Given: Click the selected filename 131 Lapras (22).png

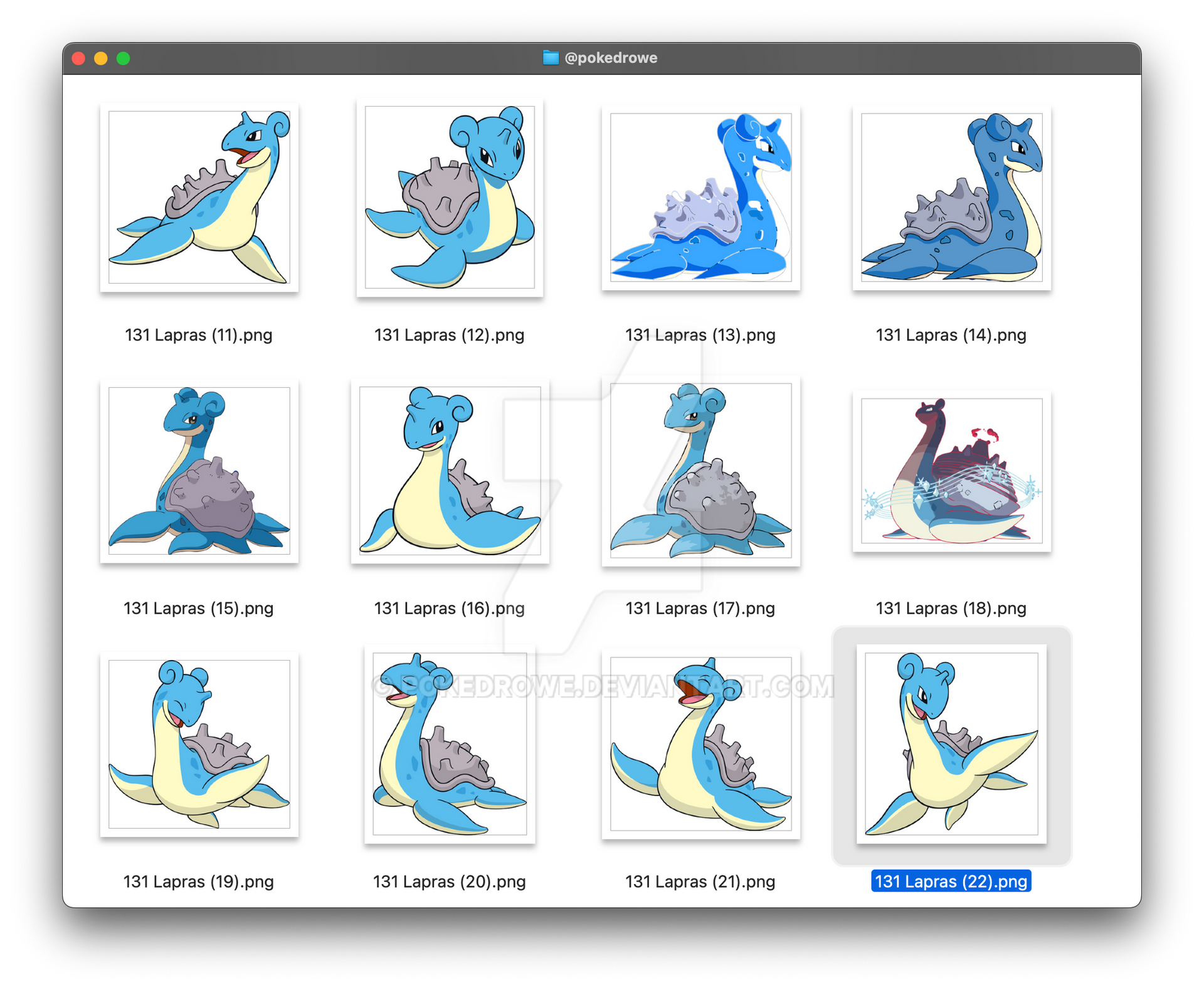Looking at the screenshot, I should [x=951, y=881].
